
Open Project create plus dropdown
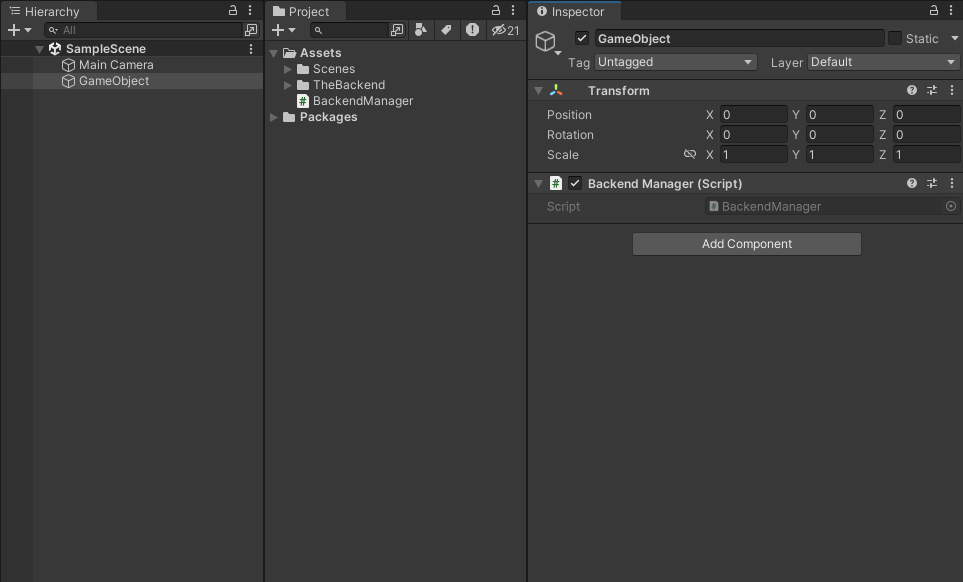point(283,30)
